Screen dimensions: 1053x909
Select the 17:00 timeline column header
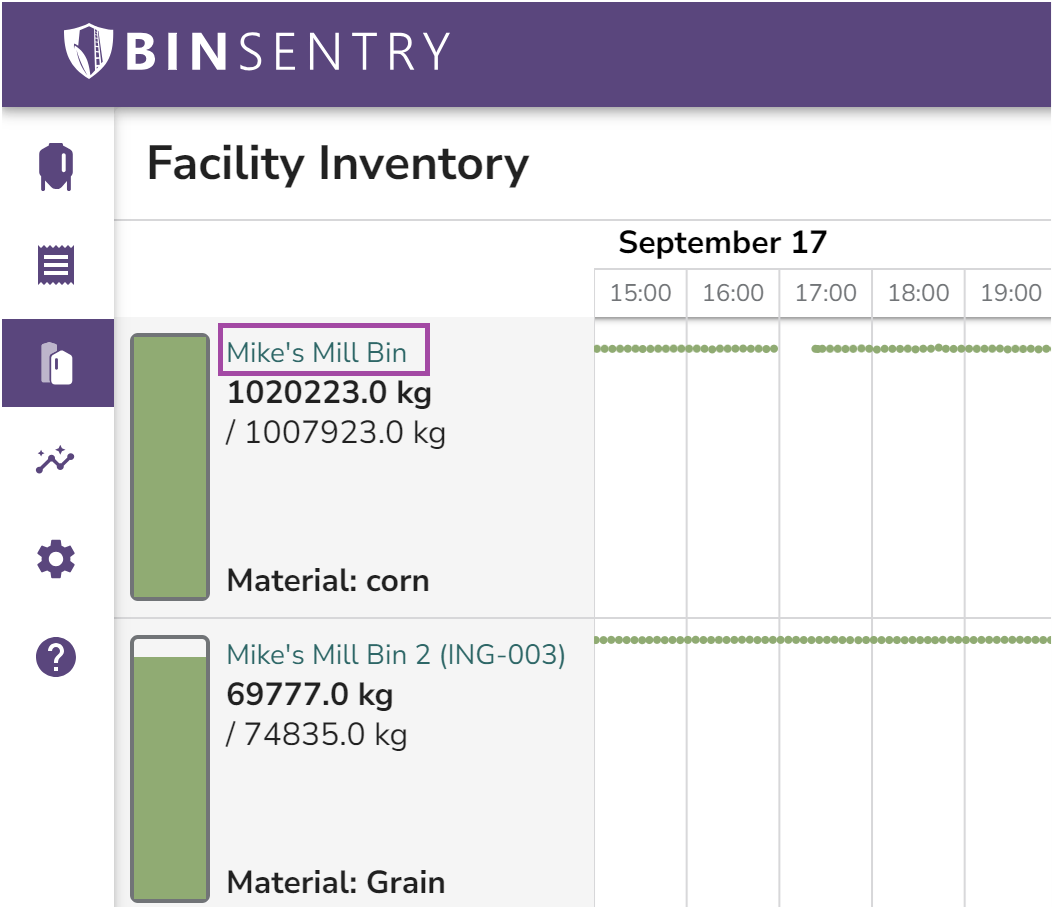point(824,292)
